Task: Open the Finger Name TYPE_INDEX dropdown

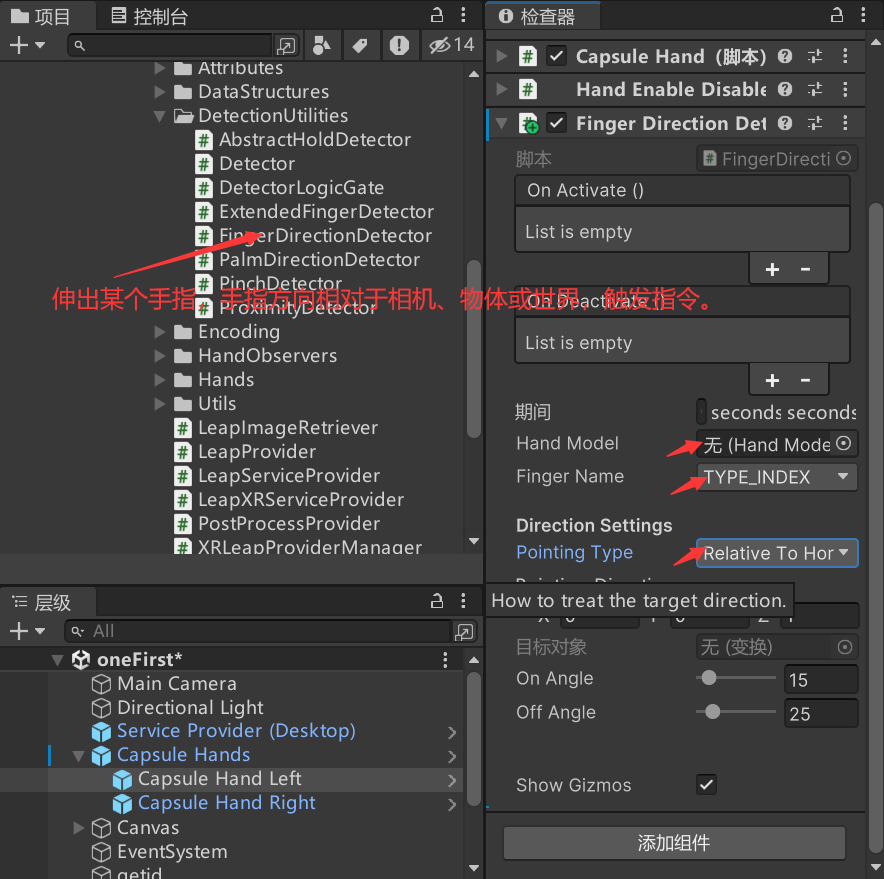Action: [x=777, y=477]
